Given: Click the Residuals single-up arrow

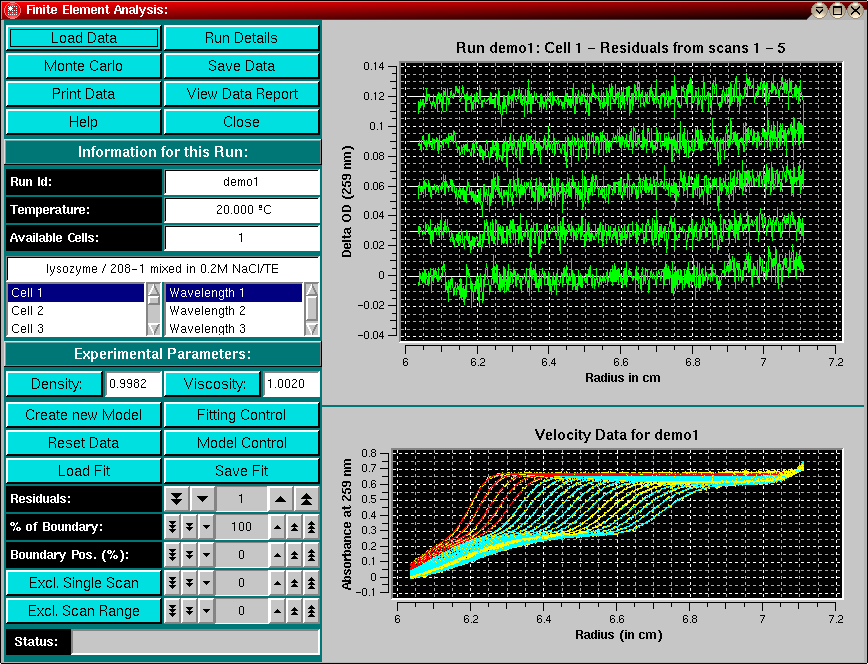Looking at the screenshot, I should point(282,498).
